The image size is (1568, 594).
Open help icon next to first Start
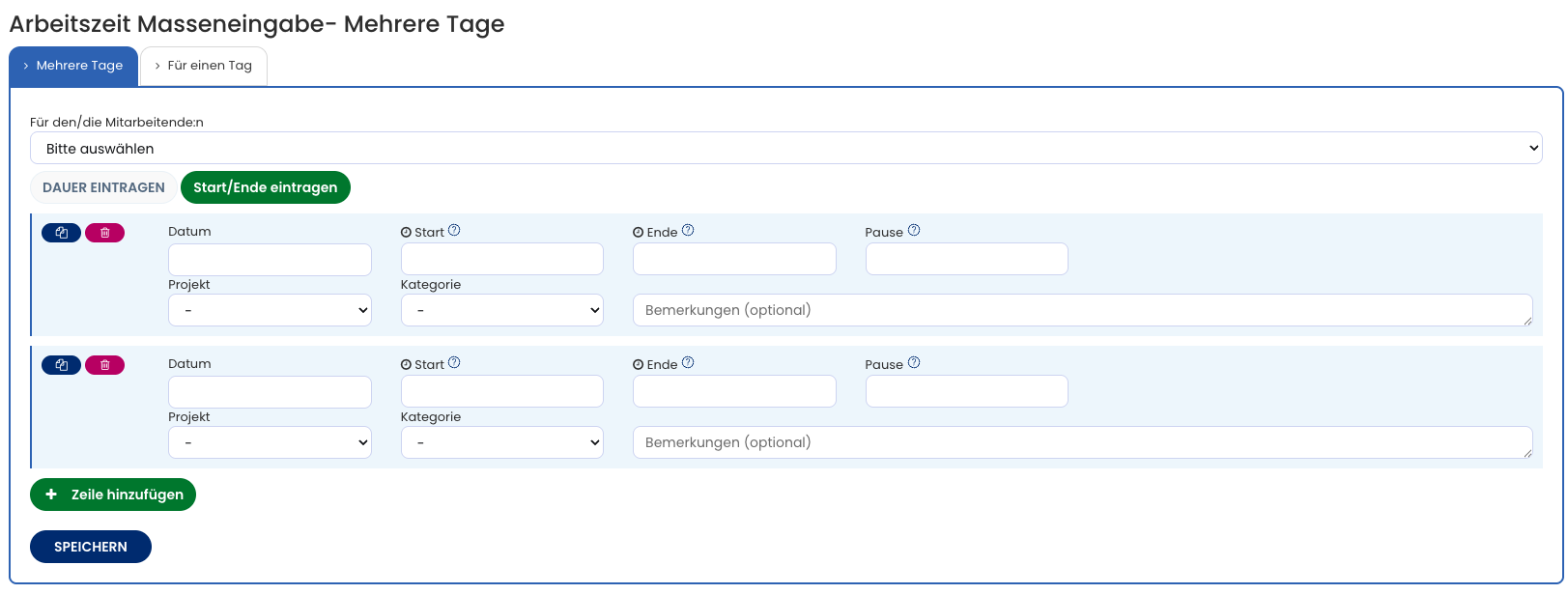tap(454, 231)
